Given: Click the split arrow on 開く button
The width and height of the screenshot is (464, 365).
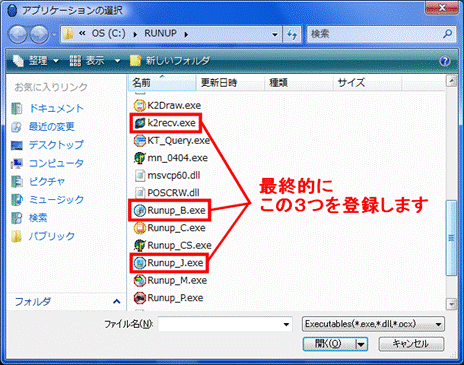Looking at the screenshot, I should tap(361, 344).
